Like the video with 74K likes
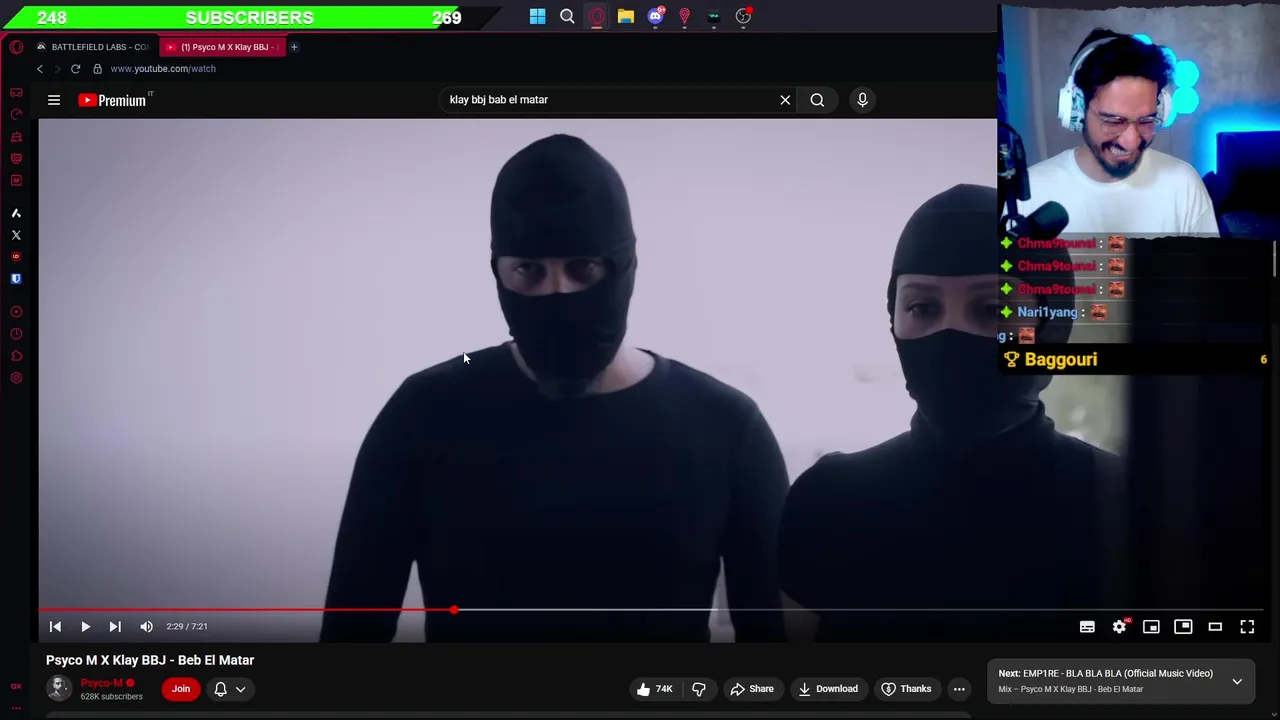Image resolution: width=1280 pixels, height=720 pixels. pyautogui.click(x=655, y=689)
